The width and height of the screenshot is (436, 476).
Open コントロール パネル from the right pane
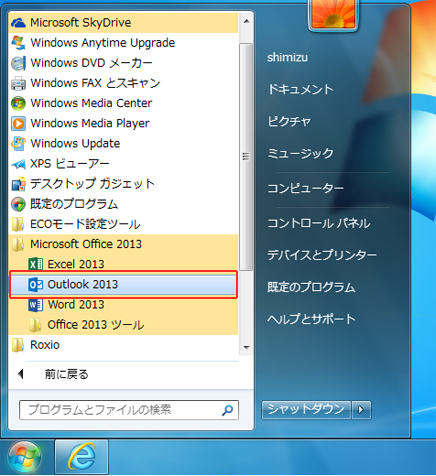[318, 223]
